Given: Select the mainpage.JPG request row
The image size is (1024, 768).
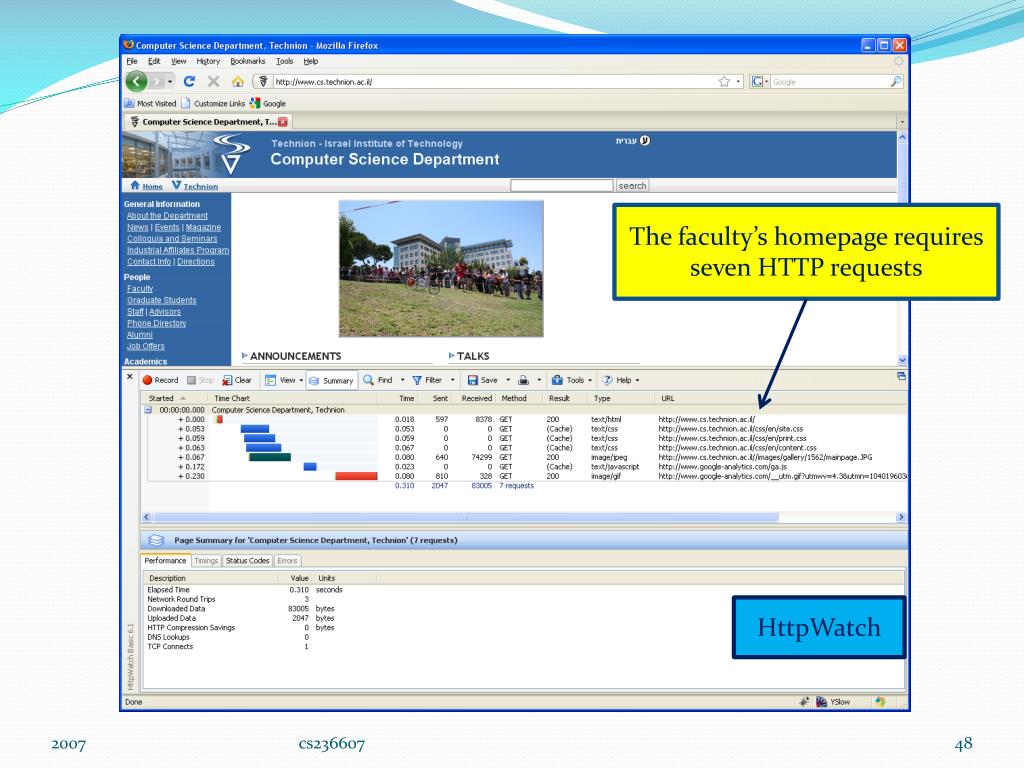Looking at the screenshot, I should [x=526, y=457].
